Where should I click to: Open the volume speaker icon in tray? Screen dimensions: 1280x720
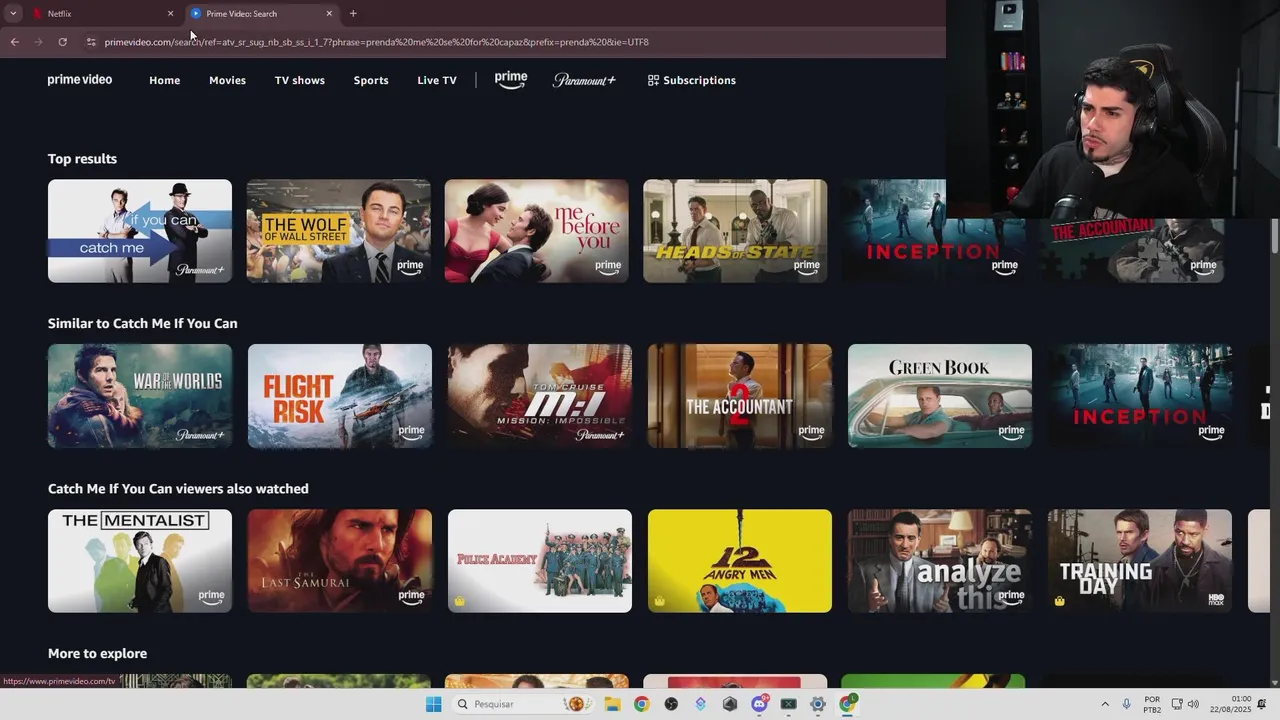(1193, 704)
